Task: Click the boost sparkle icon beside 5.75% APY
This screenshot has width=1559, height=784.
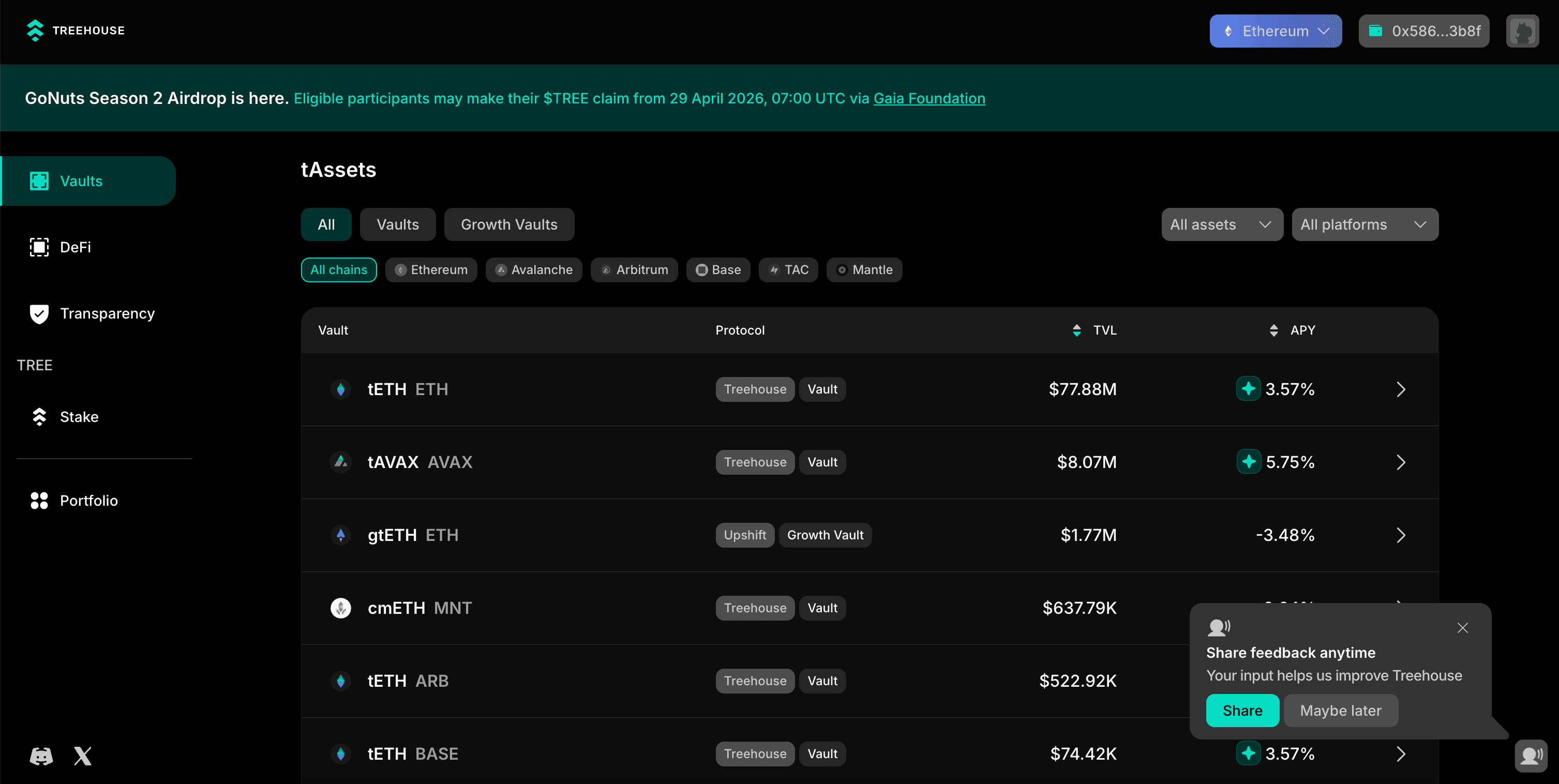Action: click(1248, 462)
